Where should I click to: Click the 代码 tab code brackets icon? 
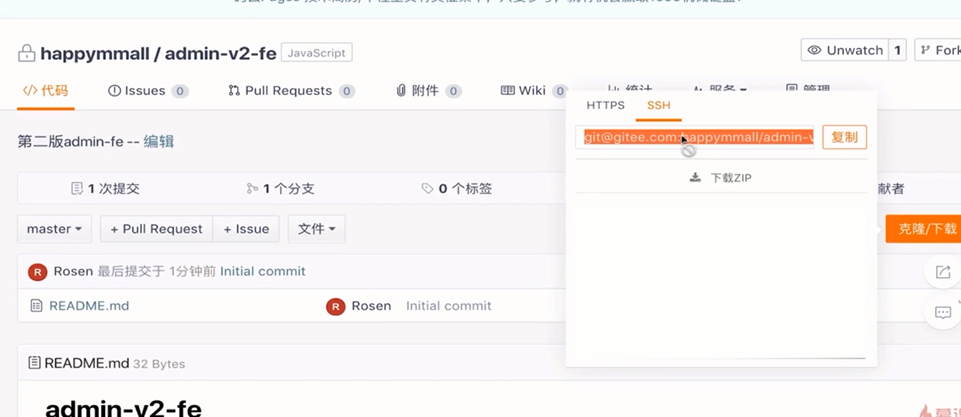(x=29, y=91)
